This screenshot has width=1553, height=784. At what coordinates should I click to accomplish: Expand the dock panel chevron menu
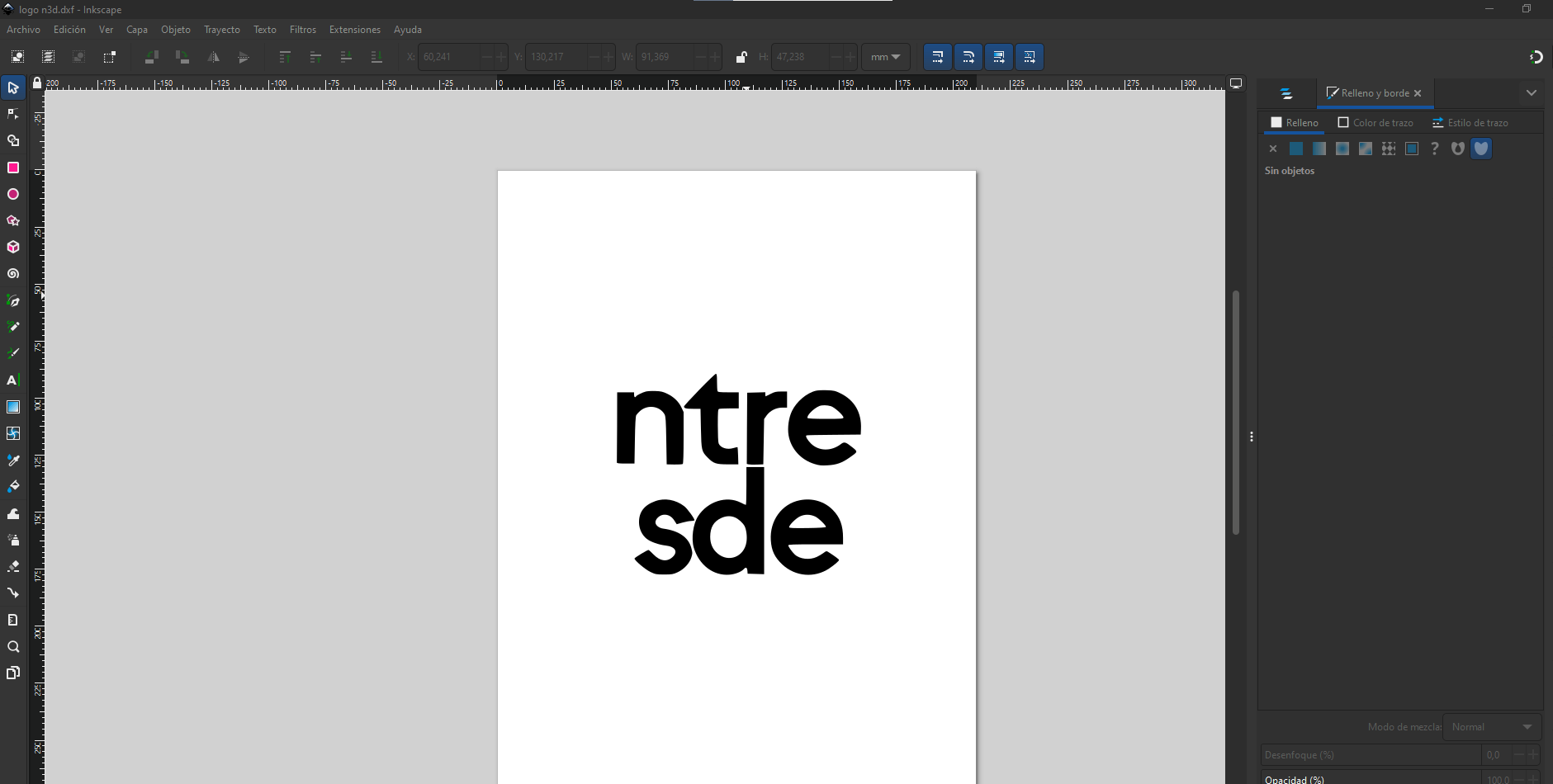1532,92
